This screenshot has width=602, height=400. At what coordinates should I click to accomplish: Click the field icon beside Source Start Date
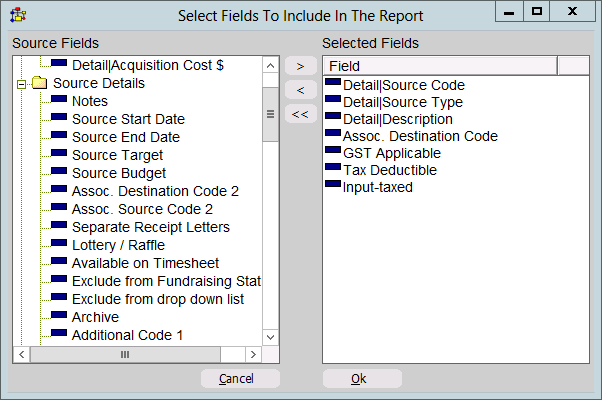pos(59,117)
